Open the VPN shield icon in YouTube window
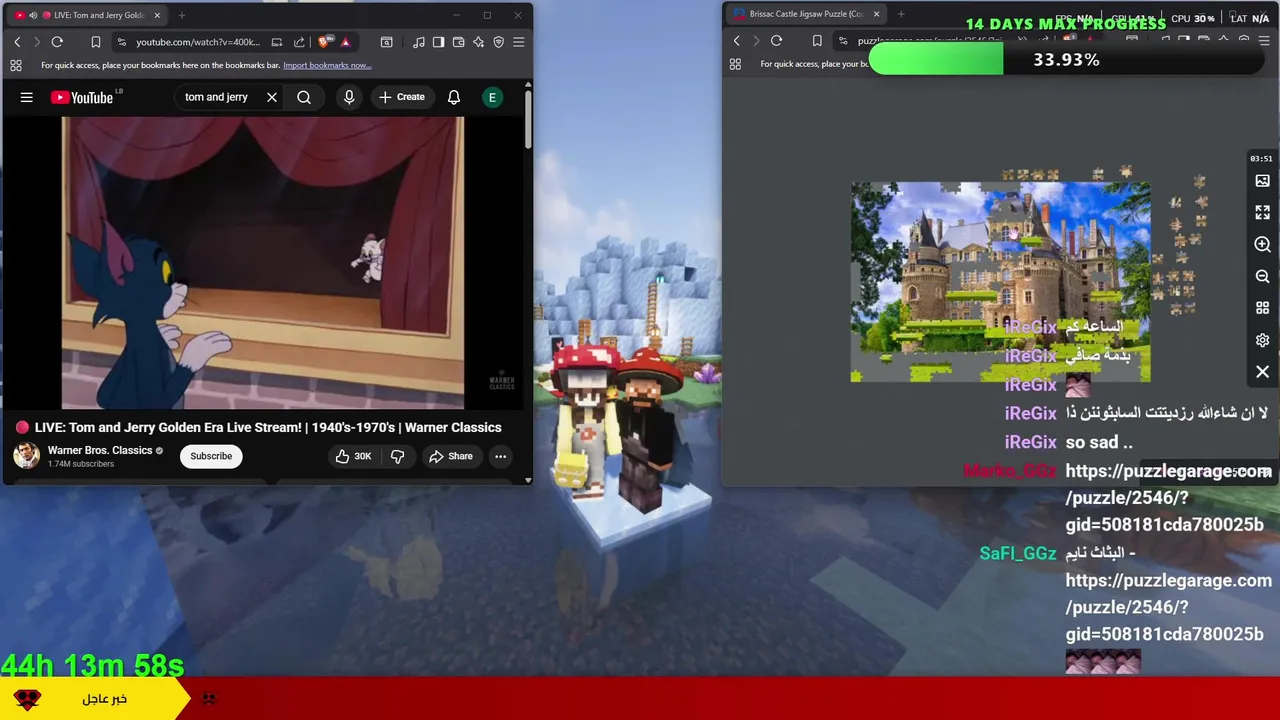The width and height of the screenshot is (1280, 720). 498,42
